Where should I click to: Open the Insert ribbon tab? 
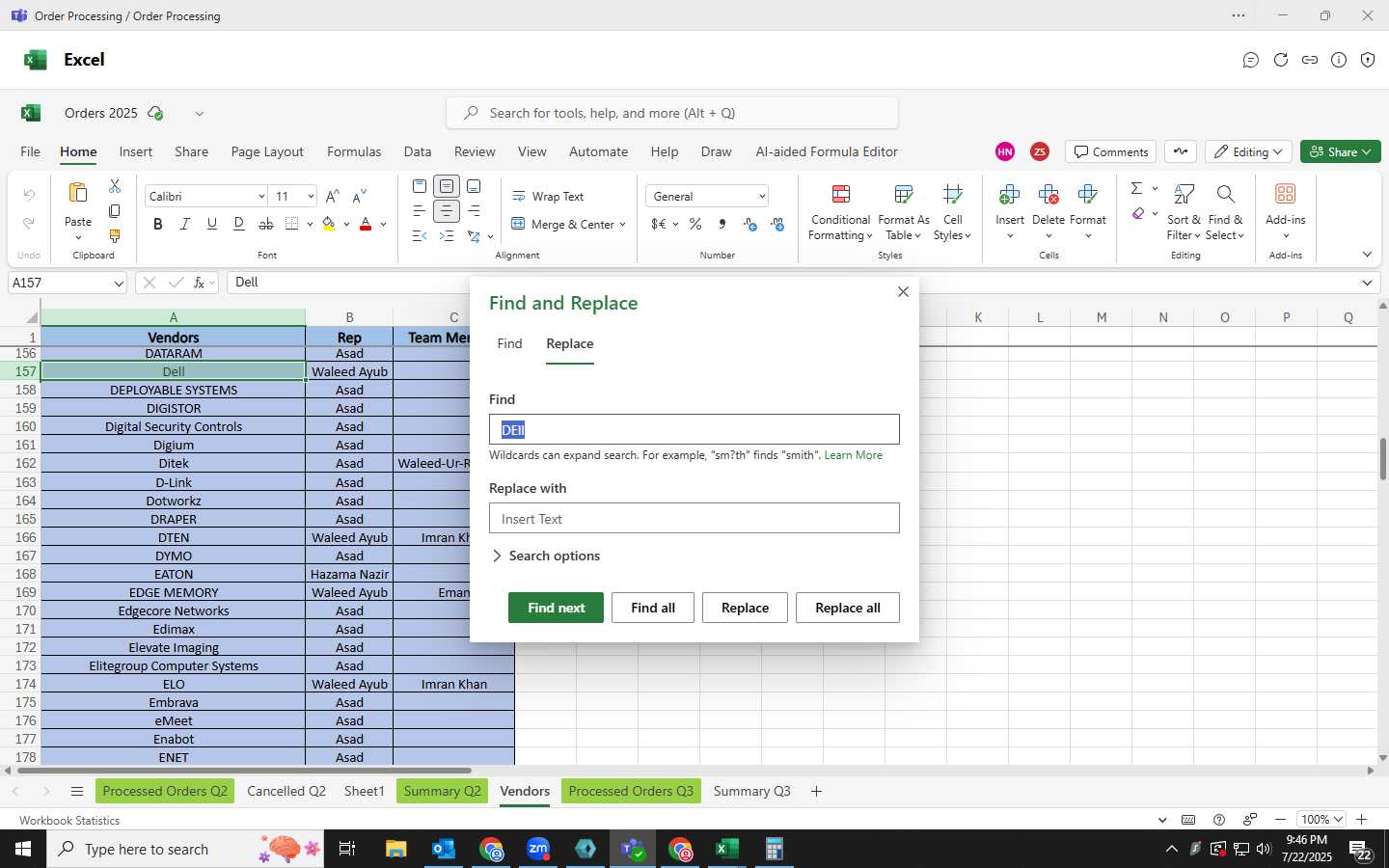click(x=136, y=151)
